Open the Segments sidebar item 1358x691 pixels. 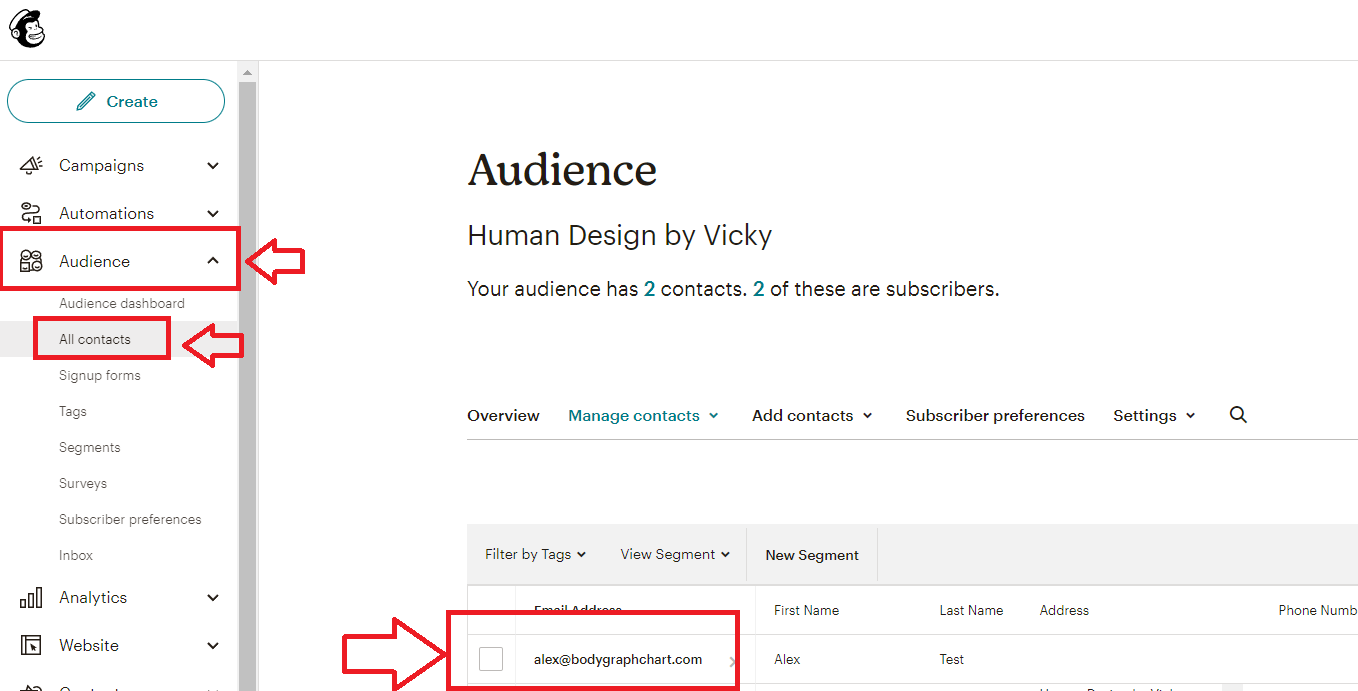[90, 447]
